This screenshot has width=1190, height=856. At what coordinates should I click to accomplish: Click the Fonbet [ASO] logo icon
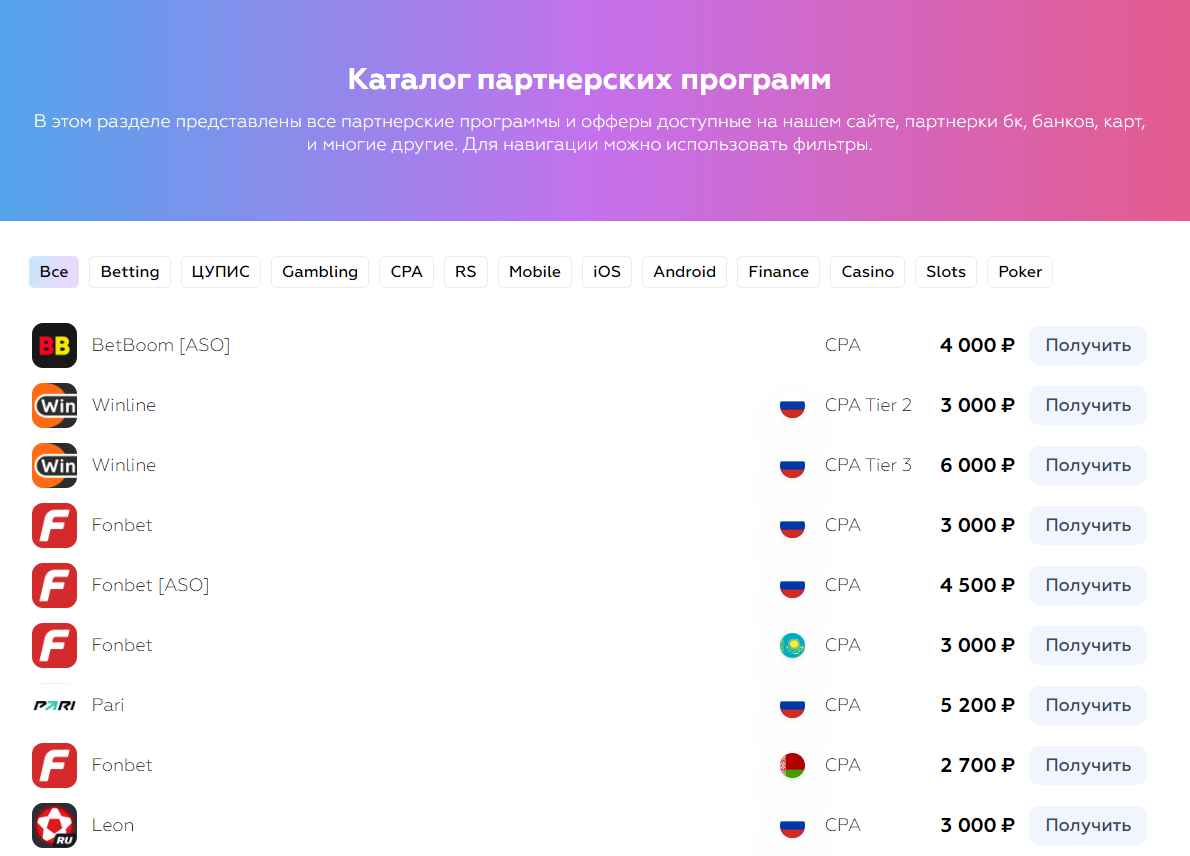click(x=54, y=585)
